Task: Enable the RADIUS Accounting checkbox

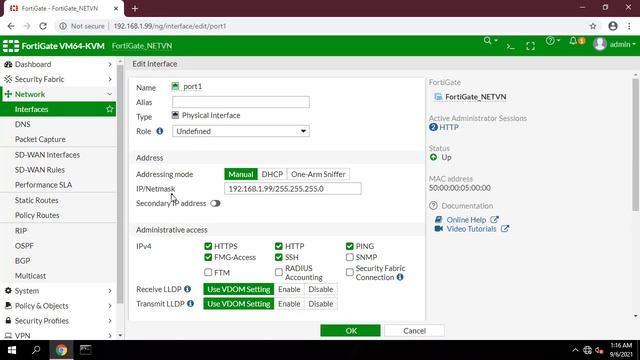Action: click(x=279, y=272)
